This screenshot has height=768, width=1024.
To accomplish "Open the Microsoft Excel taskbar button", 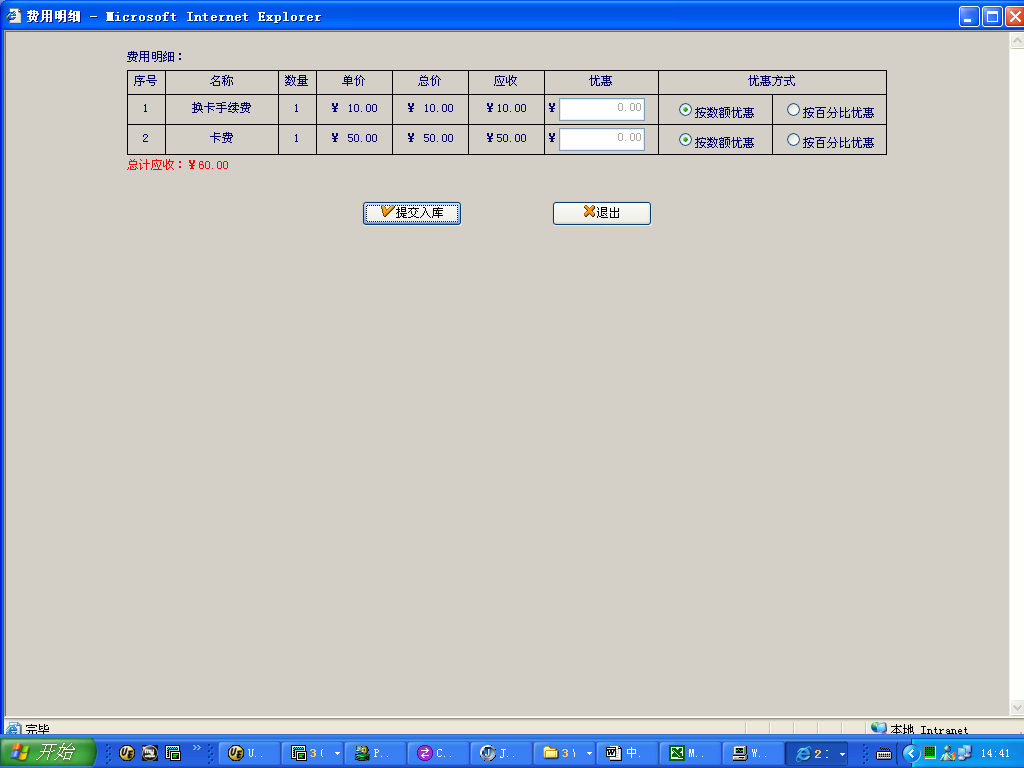I will tap(691, 753).
